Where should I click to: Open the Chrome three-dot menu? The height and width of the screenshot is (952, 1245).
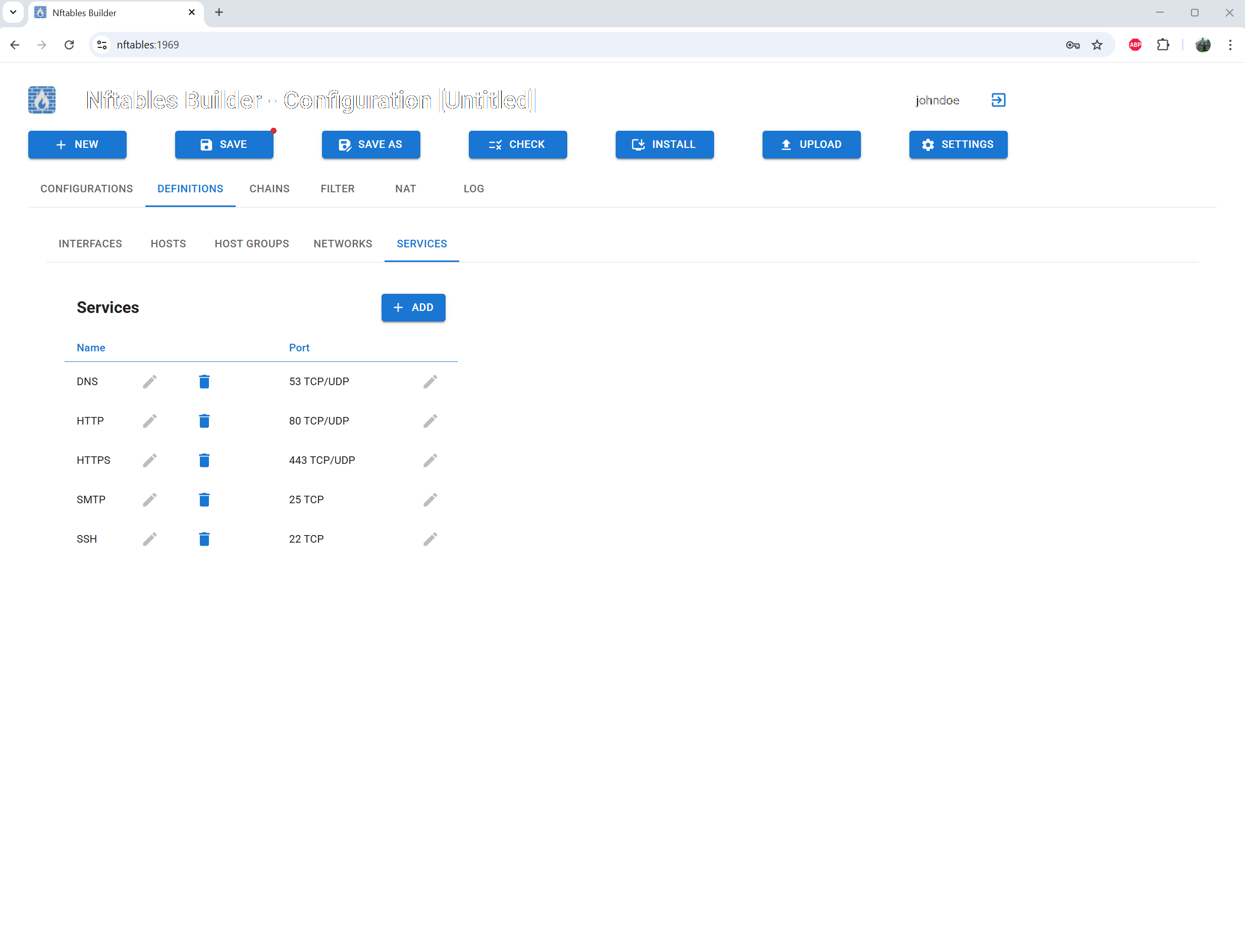1230,45
